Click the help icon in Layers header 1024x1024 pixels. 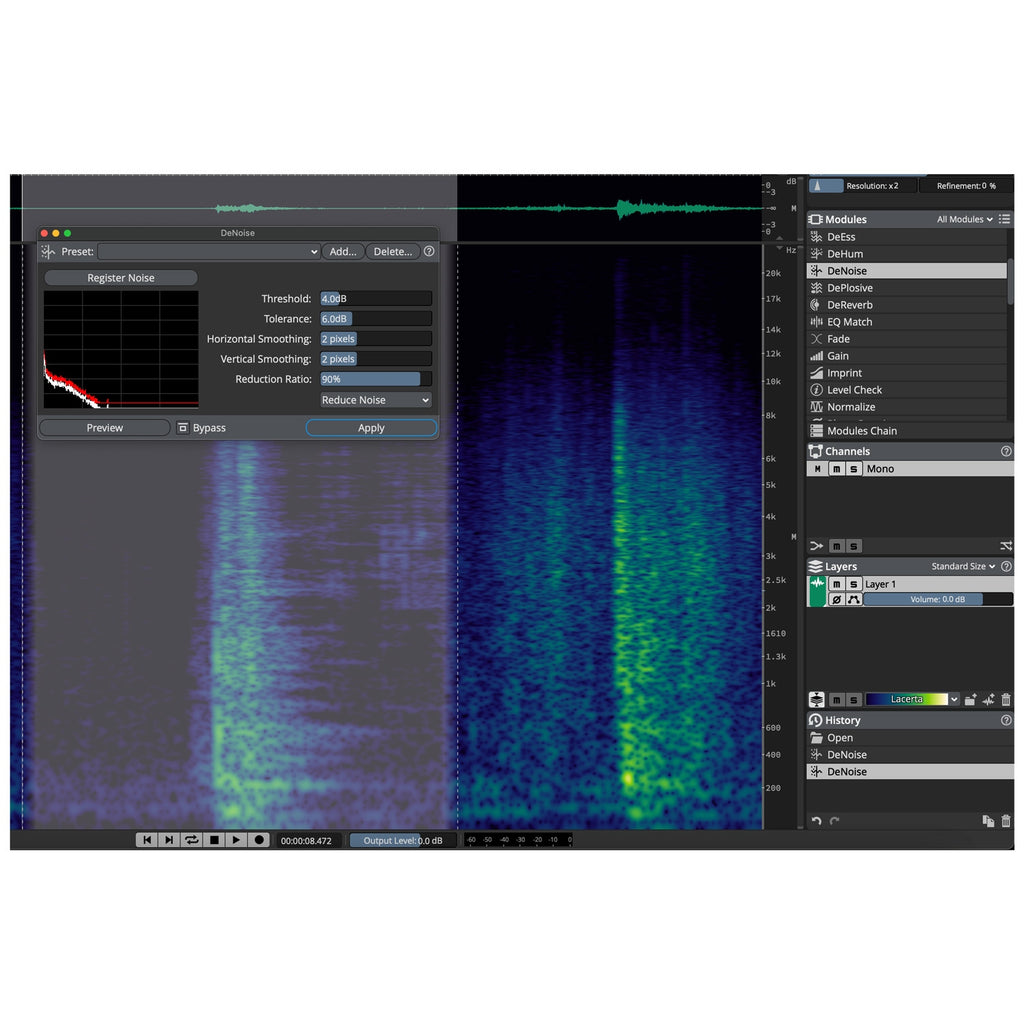pyautogui.click(x=1006, y=566)
